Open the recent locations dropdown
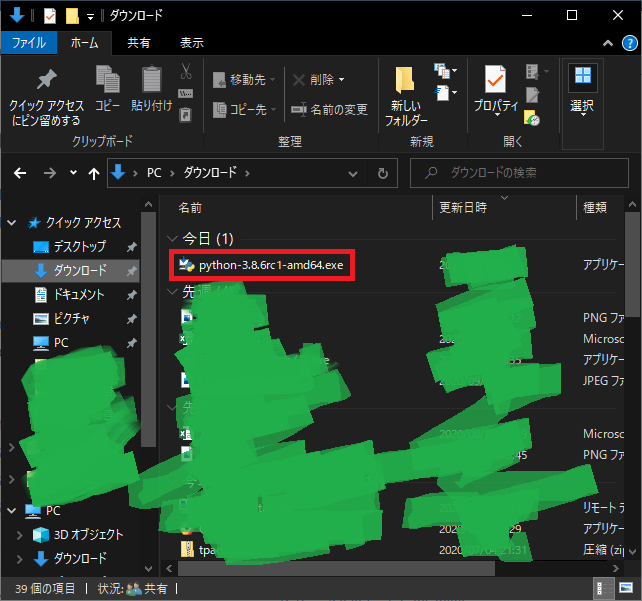This screenshot has width=642, height=601. point(73,173)
